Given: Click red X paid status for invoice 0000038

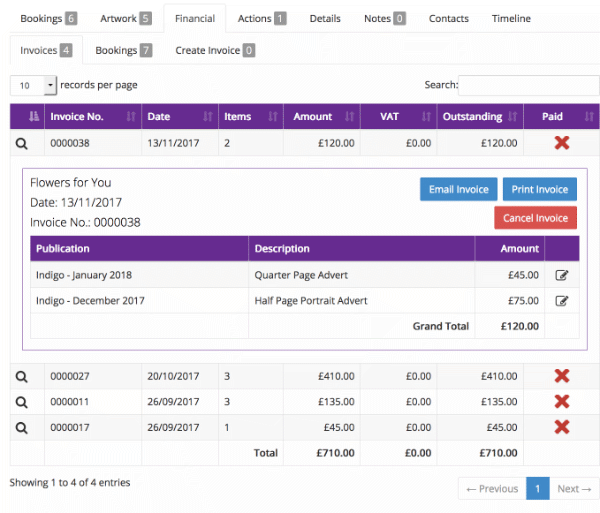Looking at the screenshot, I should 561,143.
